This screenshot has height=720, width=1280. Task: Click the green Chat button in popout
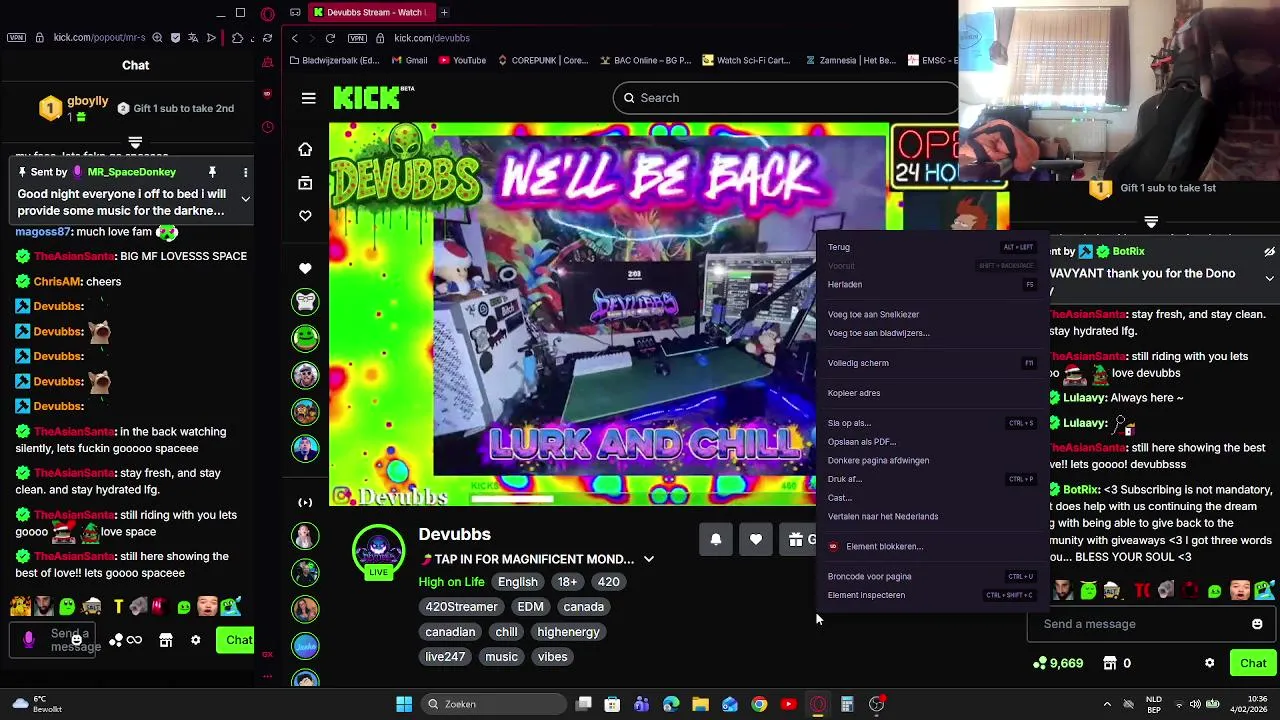[236, 640]
